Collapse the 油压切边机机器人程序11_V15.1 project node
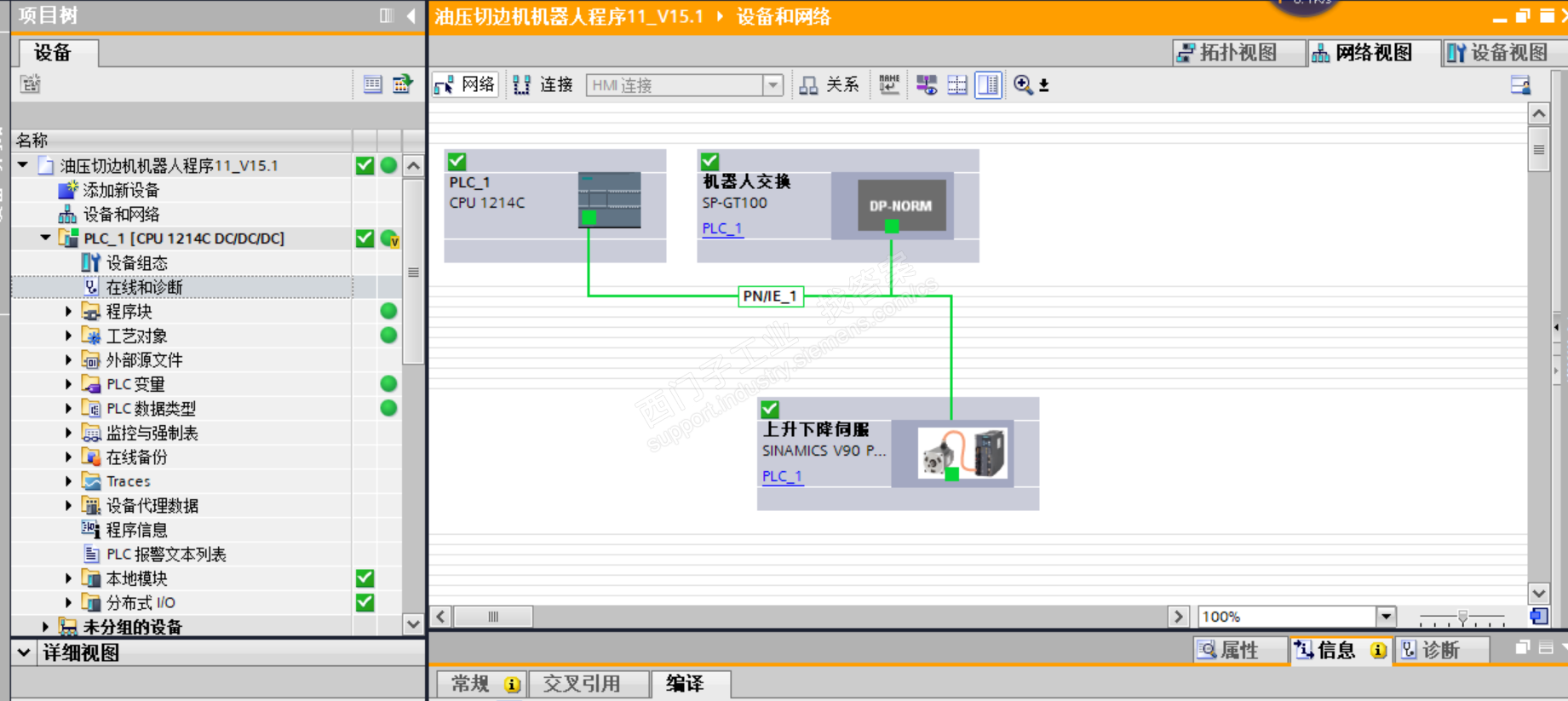Viewport: 1568px width, 701px height. [23, 165]
